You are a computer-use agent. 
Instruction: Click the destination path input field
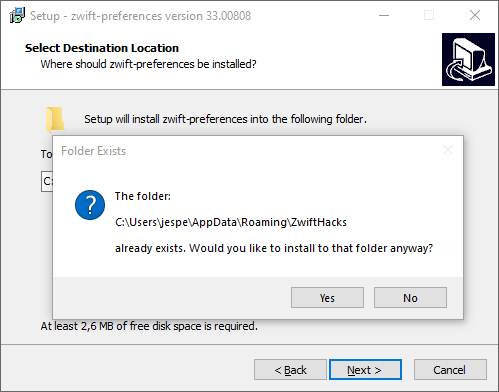(47, 181)
